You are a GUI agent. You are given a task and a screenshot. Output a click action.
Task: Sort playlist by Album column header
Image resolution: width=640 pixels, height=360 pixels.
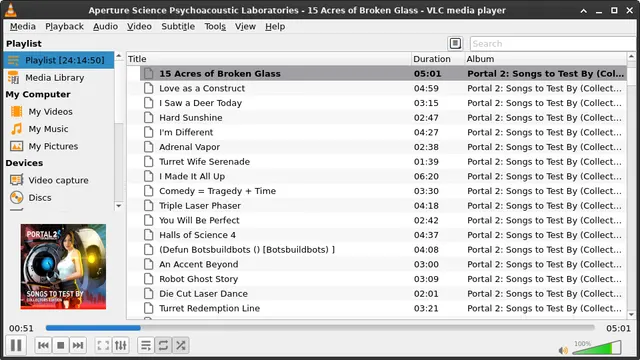[x=545, y=59]
